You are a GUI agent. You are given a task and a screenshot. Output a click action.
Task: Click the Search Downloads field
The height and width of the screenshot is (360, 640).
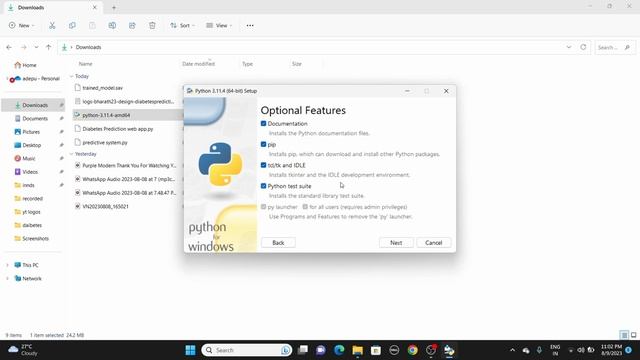click(x=614, y=47)
